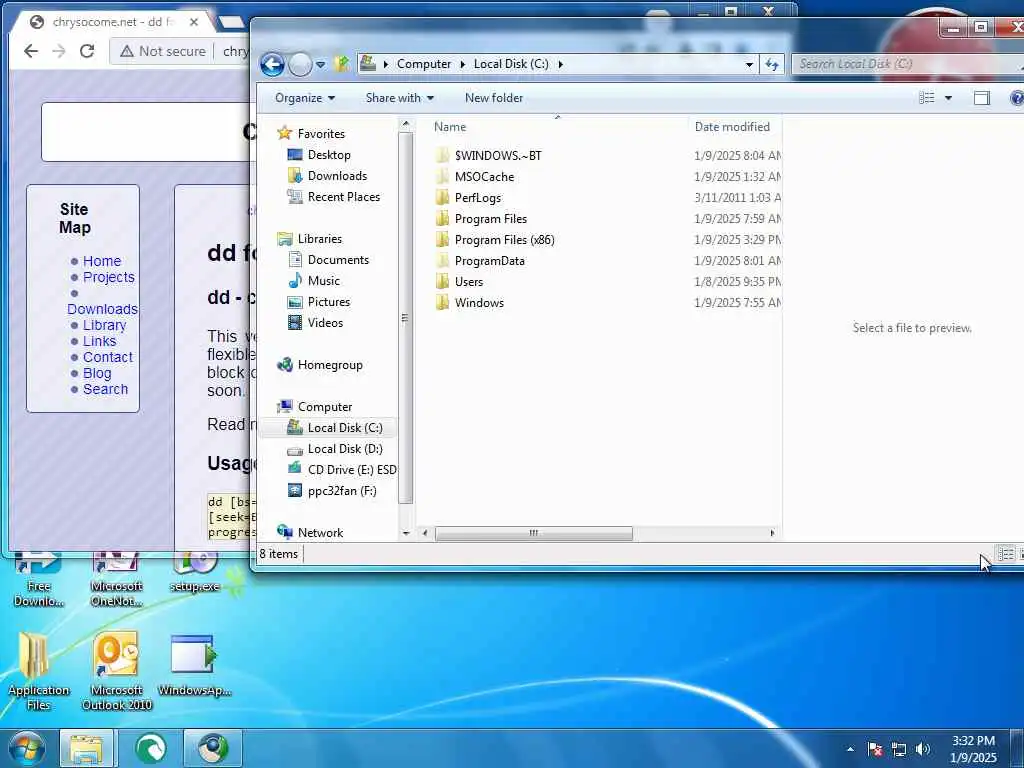Click the arrow after Computer in breadcrumb
The height and width of the screenshot is (768, 1024).
(462, 64)
